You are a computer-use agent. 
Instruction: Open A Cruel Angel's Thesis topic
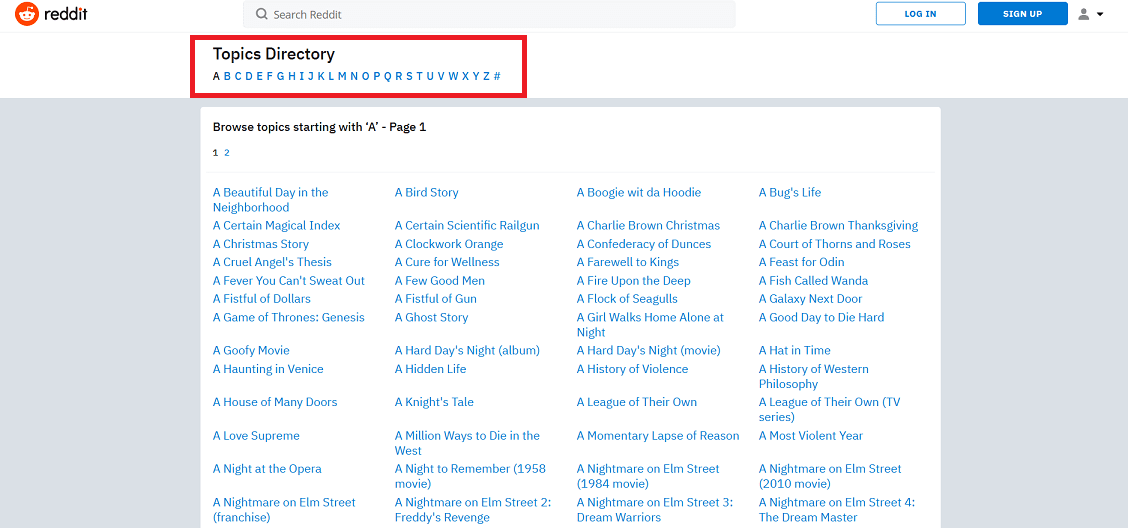tap(272, 263)
